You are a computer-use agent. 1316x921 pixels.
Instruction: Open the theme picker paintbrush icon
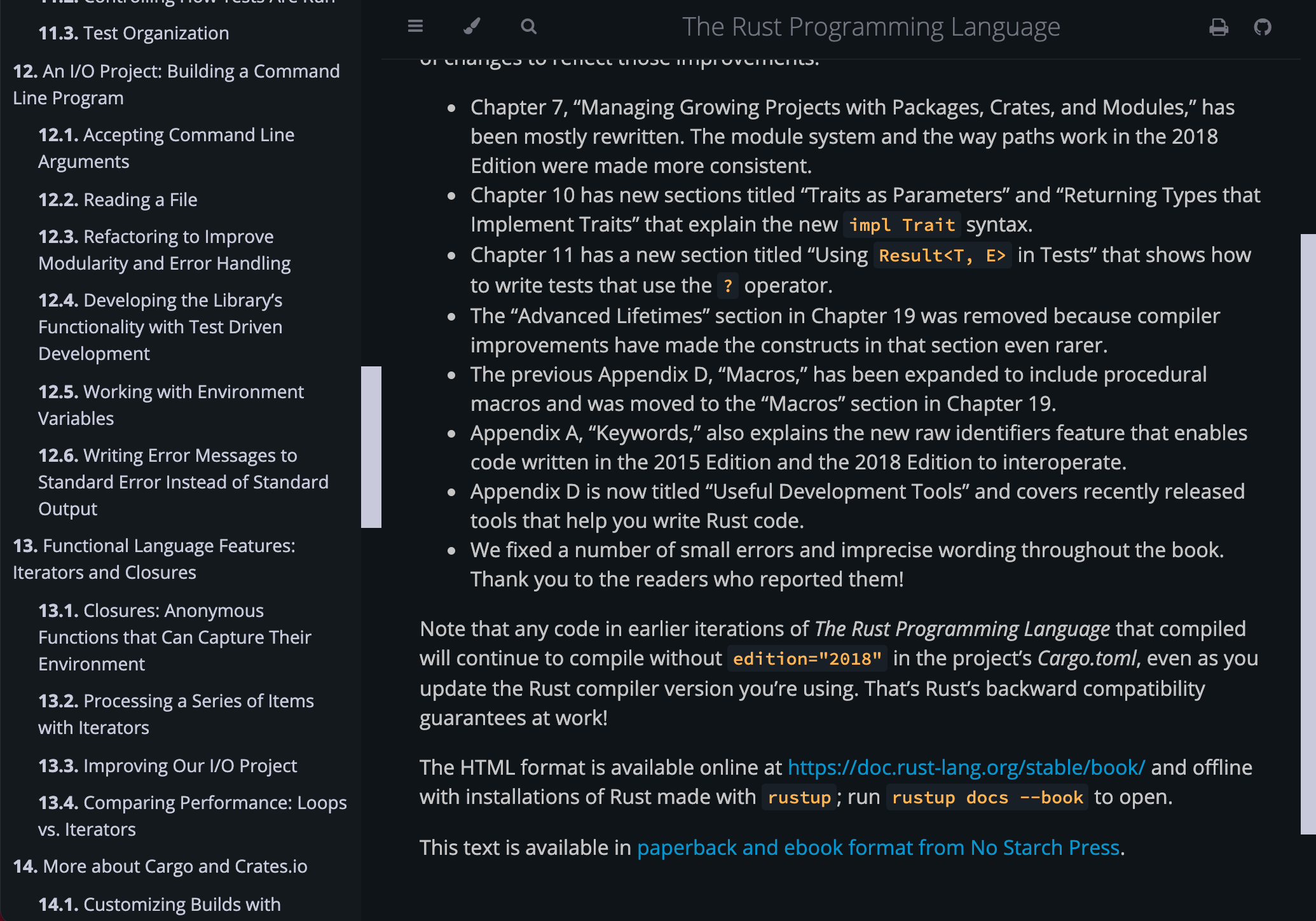click(x=471, y=26)
